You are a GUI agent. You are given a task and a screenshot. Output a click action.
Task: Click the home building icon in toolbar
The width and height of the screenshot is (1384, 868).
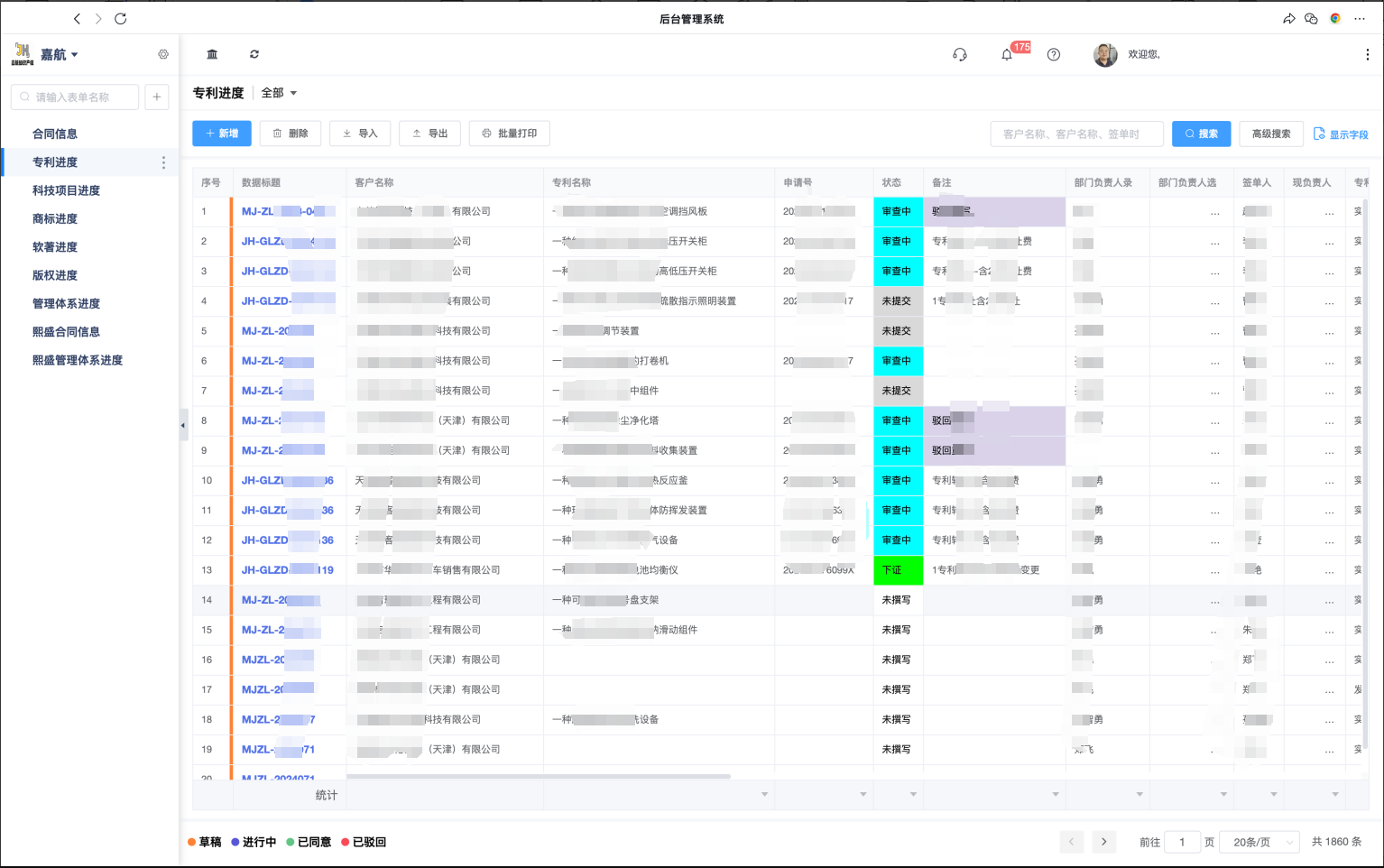[x=212, y=54]
